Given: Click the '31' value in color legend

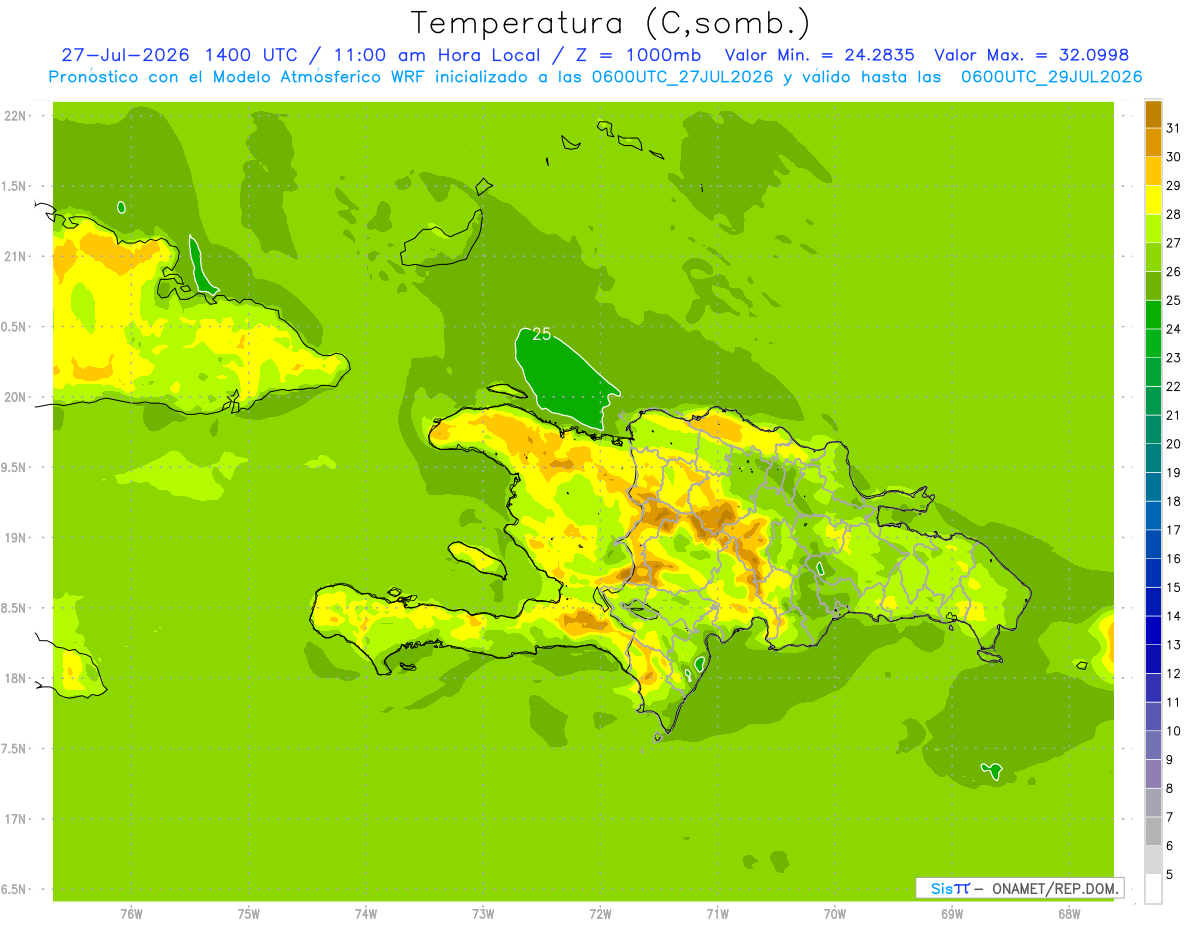Looking at the screenshot, I should 1173,128.
